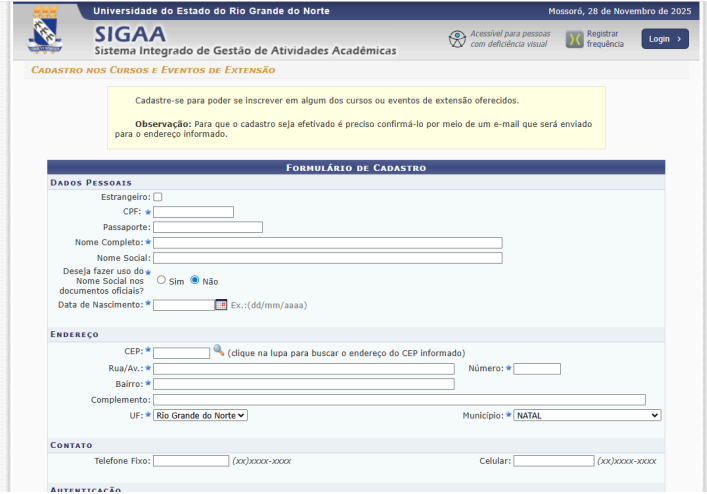The image size is (707, 494).
Task: Click the UERN university crest logo
Action: point(45,30)
